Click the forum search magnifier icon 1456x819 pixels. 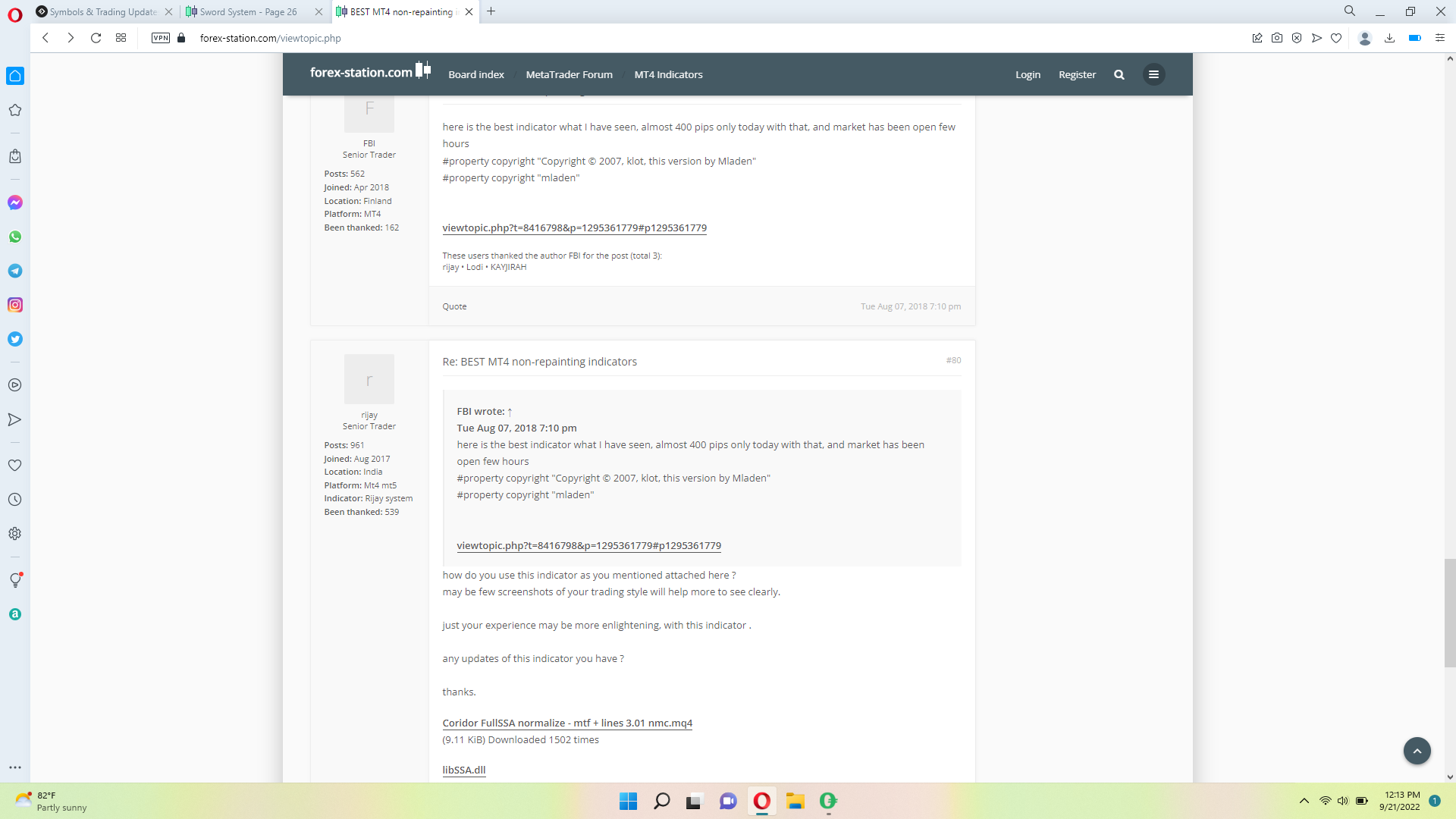(x=1119, y=74)
